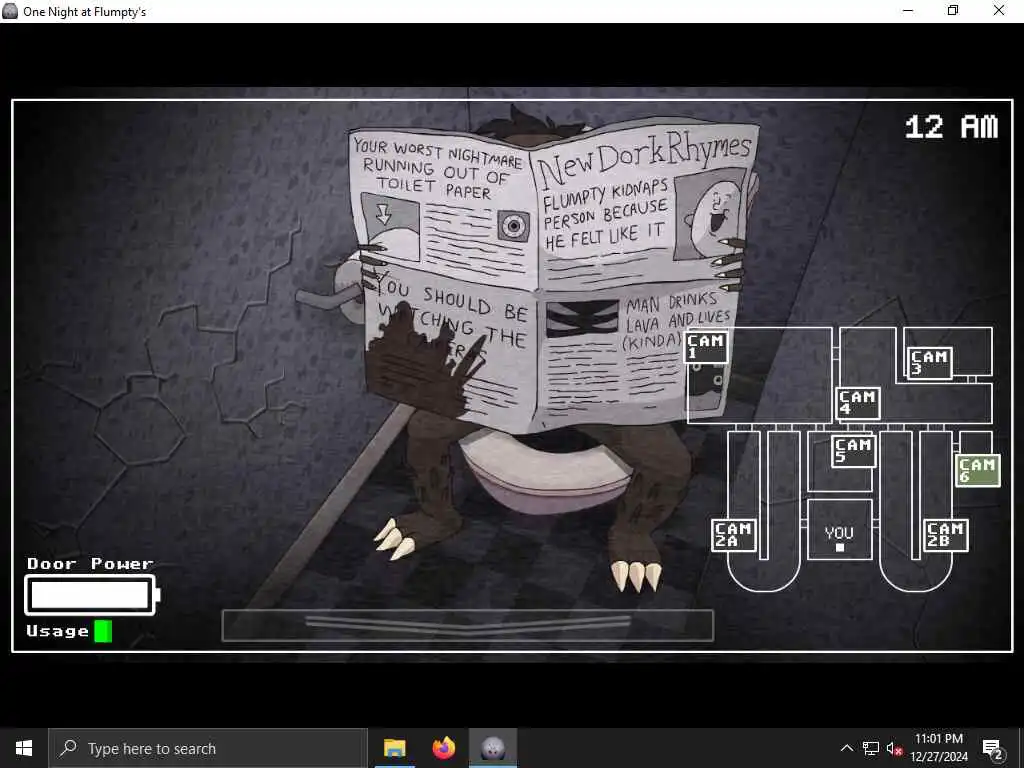Click the green Usage indicator bar
The image size is (1024, 768).
(x=103, y=631)
